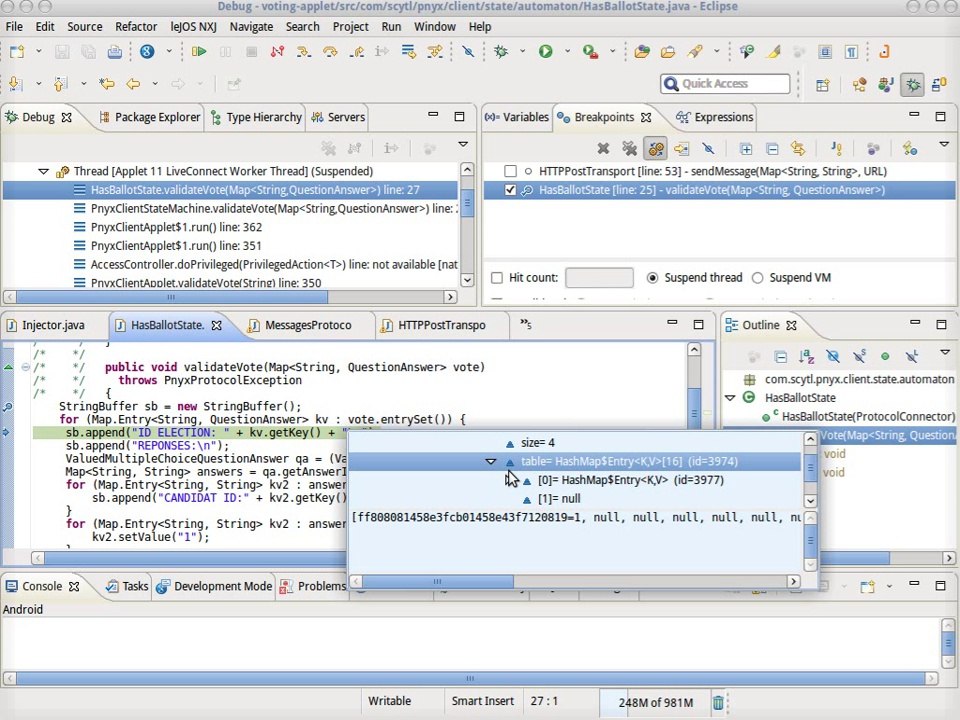Click Link with Debug View icon

(798, 148)
